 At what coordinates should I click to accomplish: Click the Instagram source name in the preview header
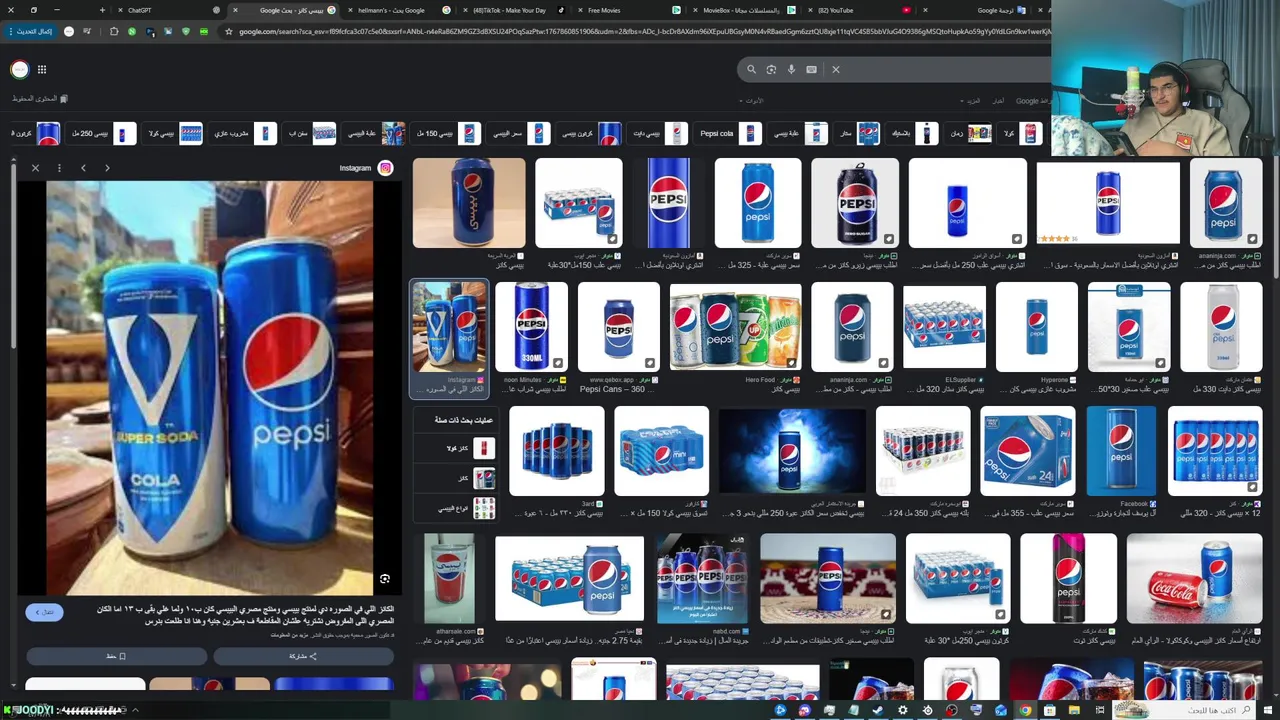coord(355,168)
